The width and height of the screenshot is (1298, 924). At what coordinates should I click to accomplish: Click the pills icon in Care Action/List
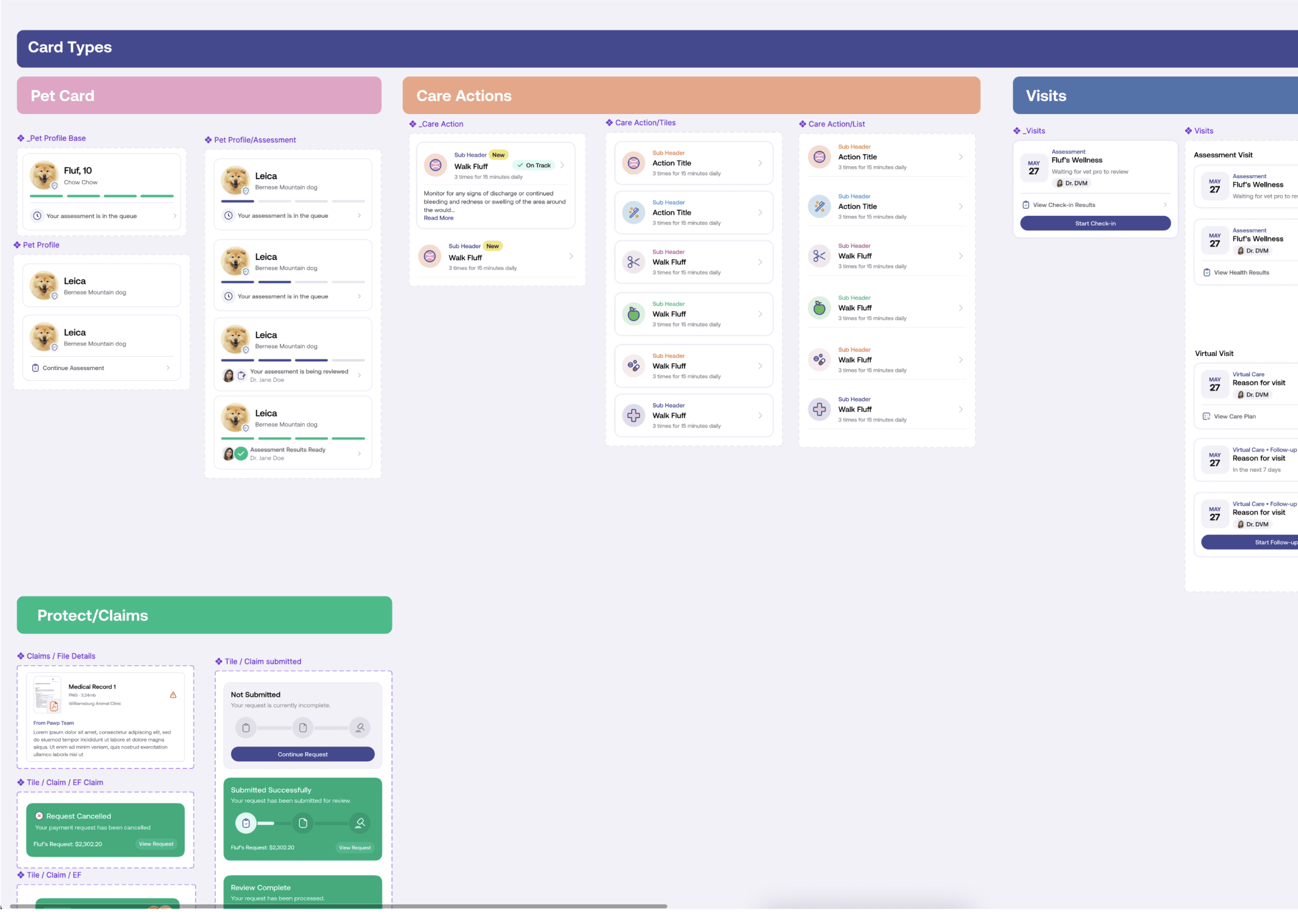tap(819, 360)
